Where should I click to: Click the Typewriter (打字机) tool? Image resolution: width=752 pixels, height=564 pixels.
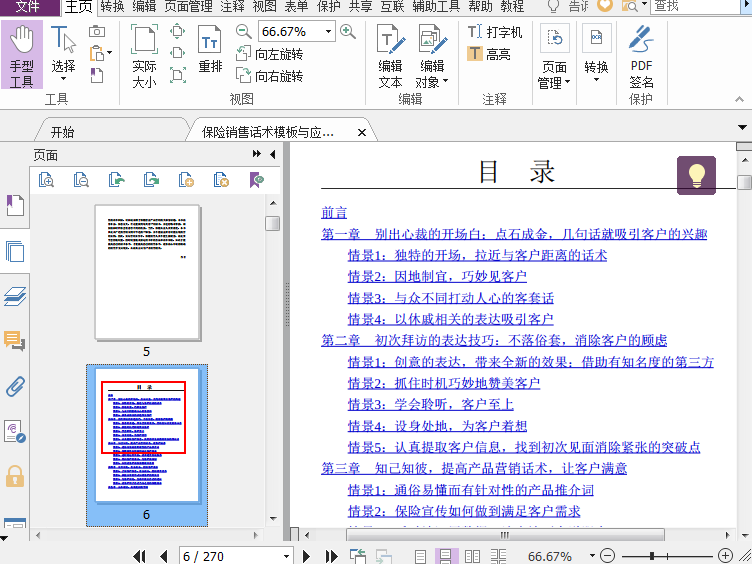(495, 32)
